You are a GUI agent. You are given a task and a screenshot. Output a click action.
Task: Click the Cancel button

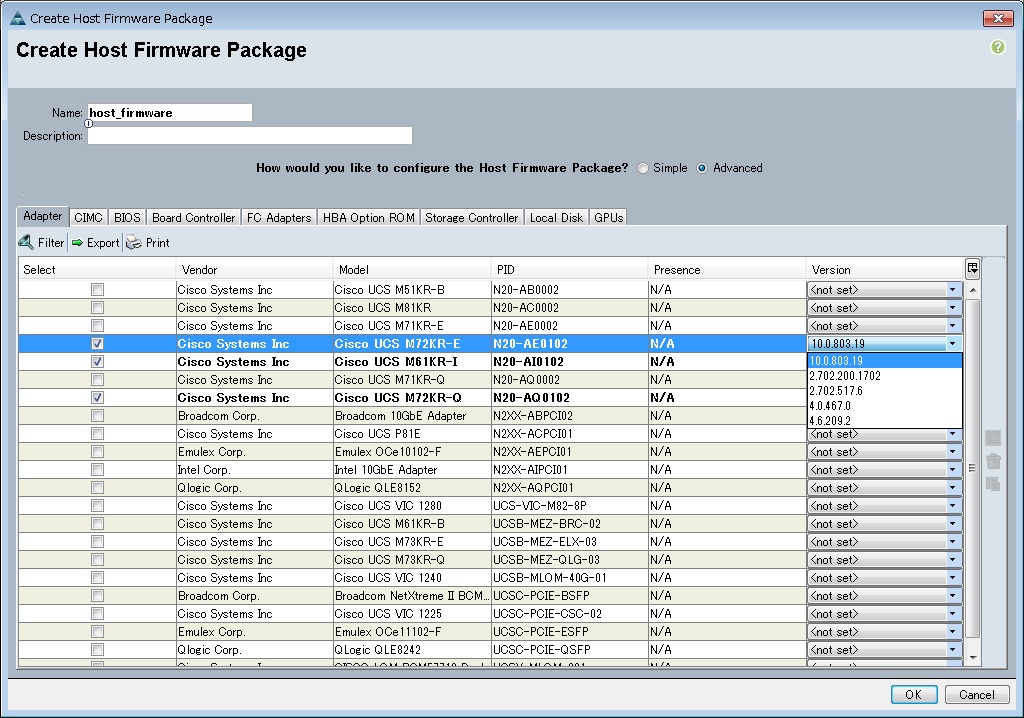coord(976,694)
